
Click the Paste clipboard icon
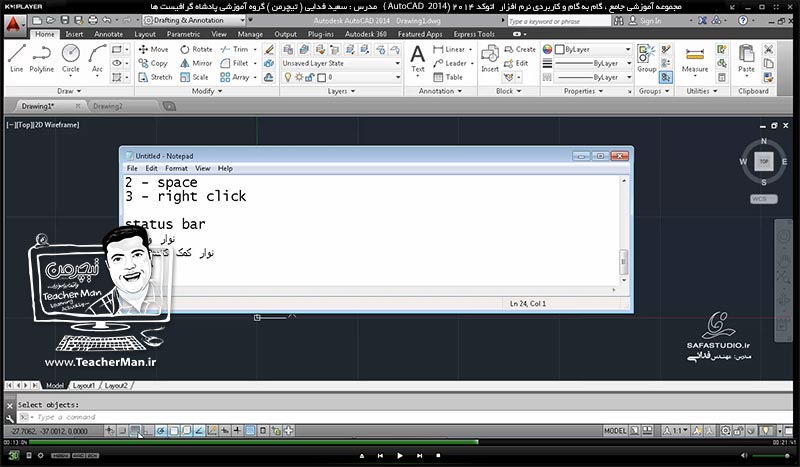pos(746,59)
